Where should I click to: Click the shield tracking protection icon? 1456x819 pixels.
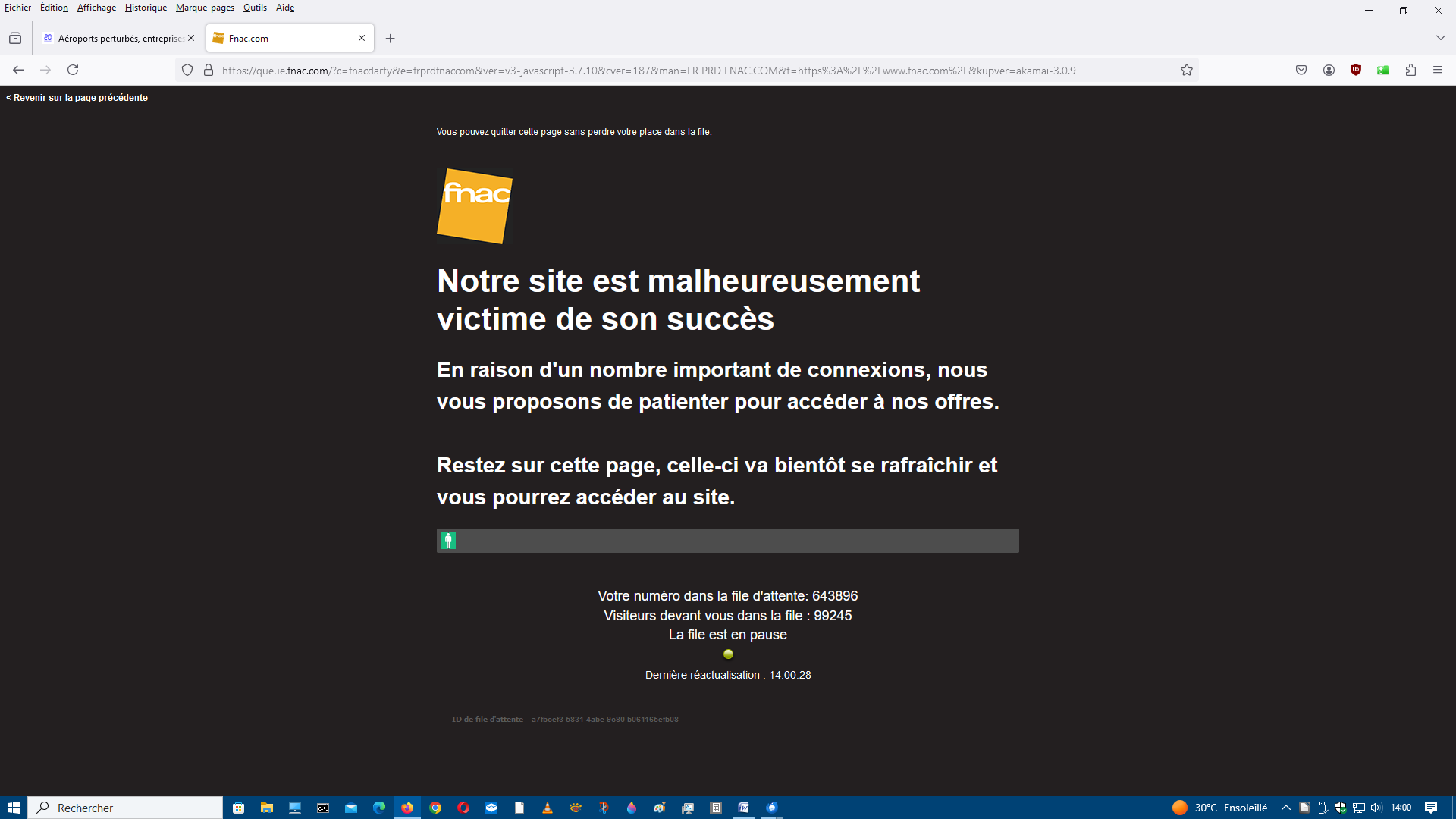tap(187, 70)
